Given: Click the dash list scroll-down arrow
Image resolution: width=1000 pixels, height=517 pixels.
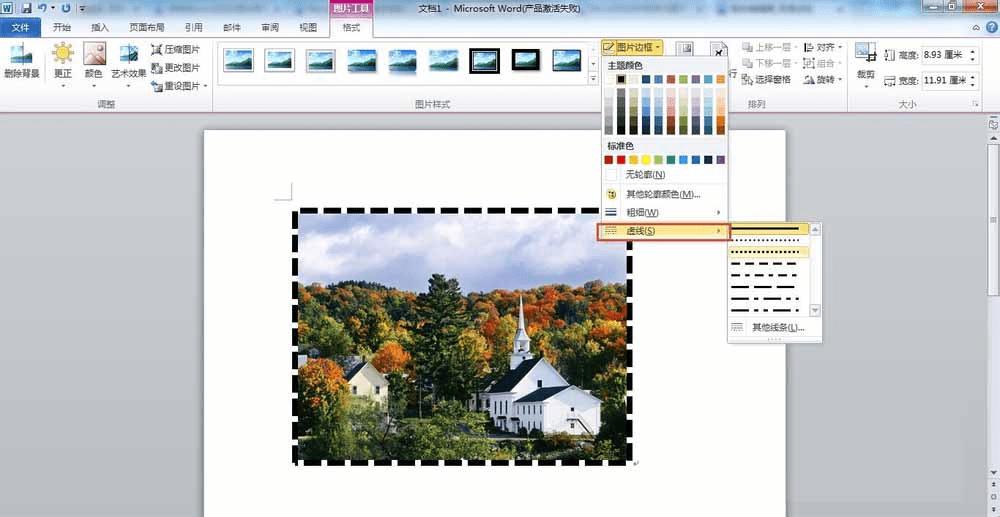Looking at the screenshot, I should [814, 310].
